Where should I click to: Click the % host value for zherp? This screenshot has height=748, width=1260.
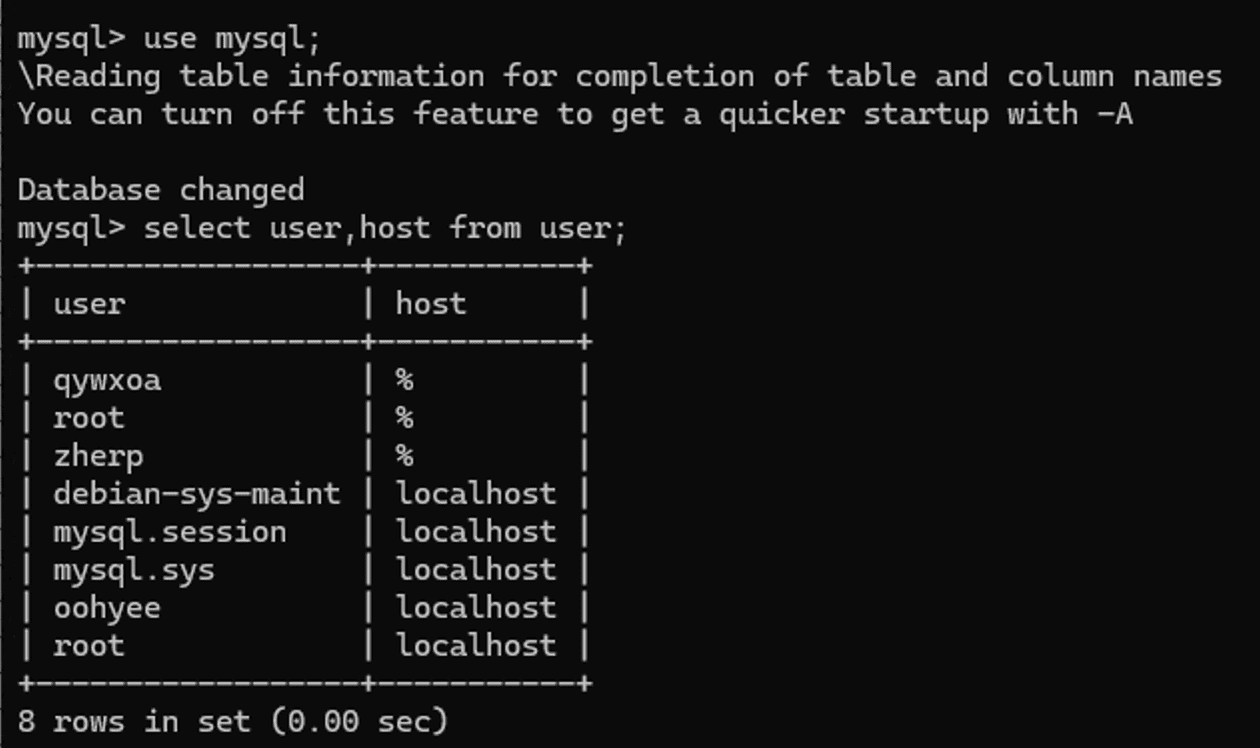[404, 457]
